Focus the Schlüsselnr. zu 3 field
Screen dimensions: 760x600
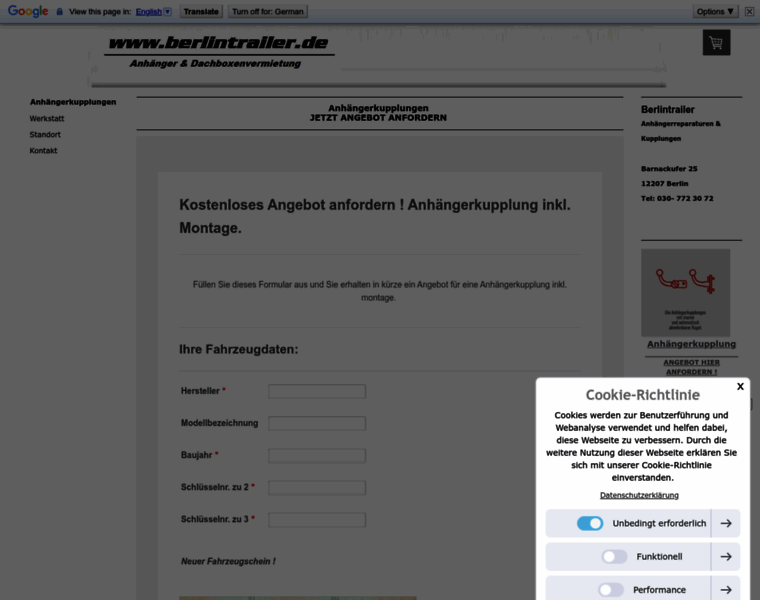tap(317, 520)
